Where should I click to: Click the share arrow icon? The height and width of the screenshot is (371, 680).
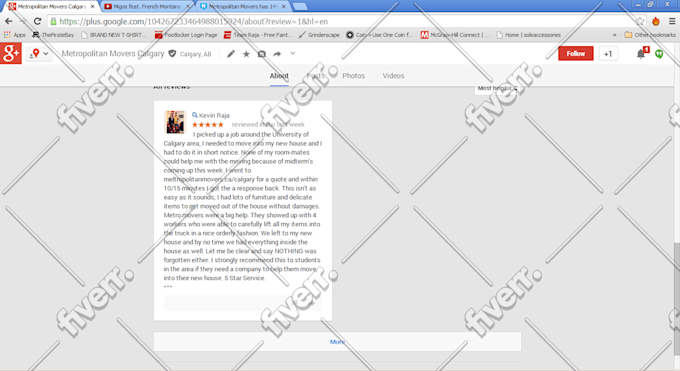277,54
